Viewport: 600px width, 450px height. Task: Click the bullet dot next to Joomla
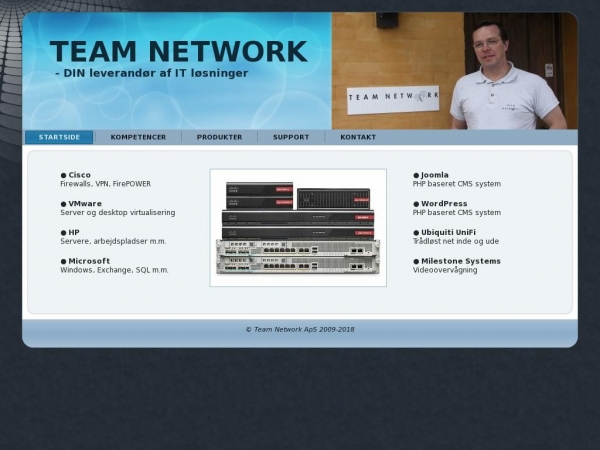[x=416, y=175]
